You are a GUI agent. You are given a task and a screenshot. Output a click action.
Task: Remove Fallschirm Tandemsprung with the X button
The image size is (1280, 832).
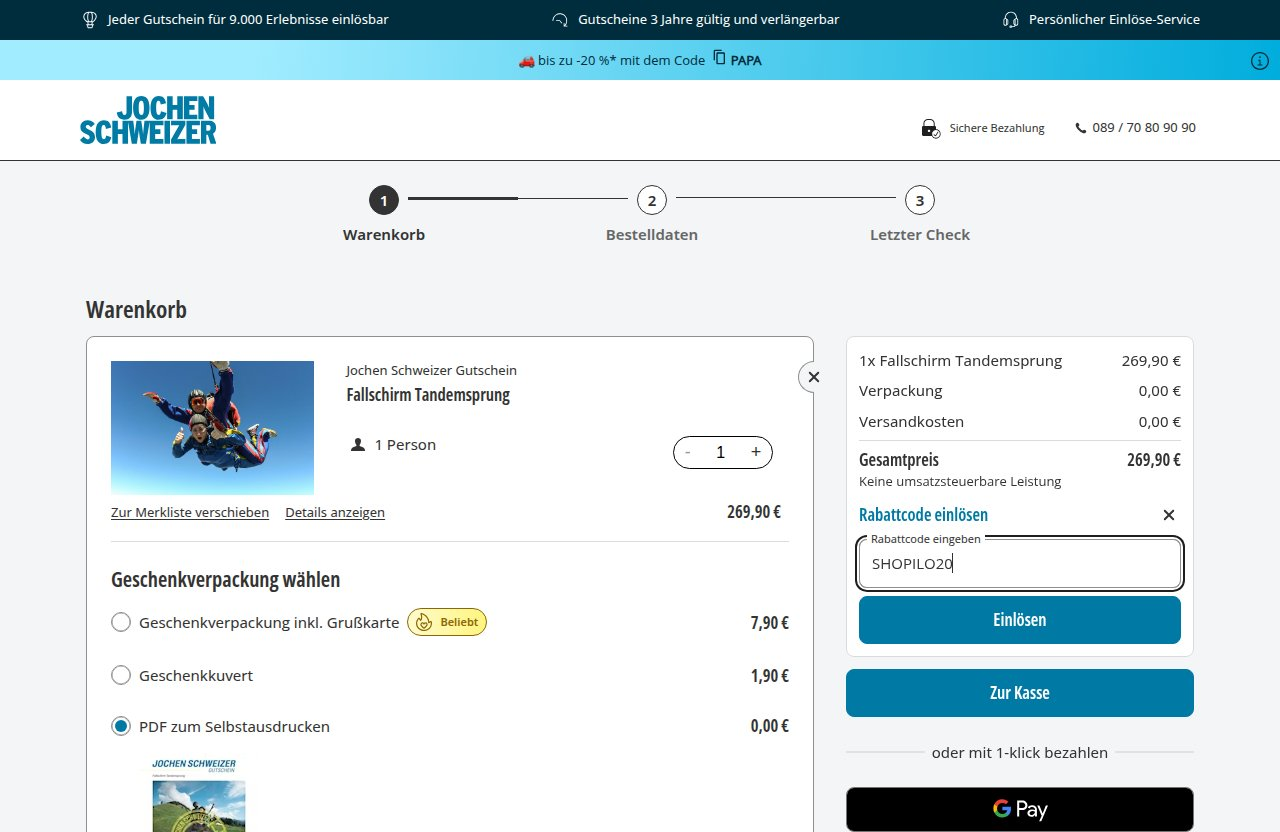pos(813,377)
